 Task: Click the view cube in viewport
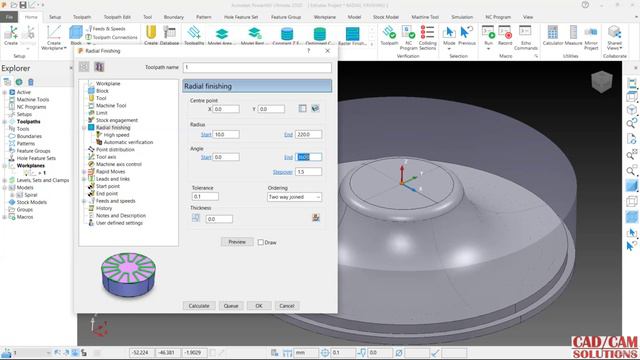[x=602, y=81]
